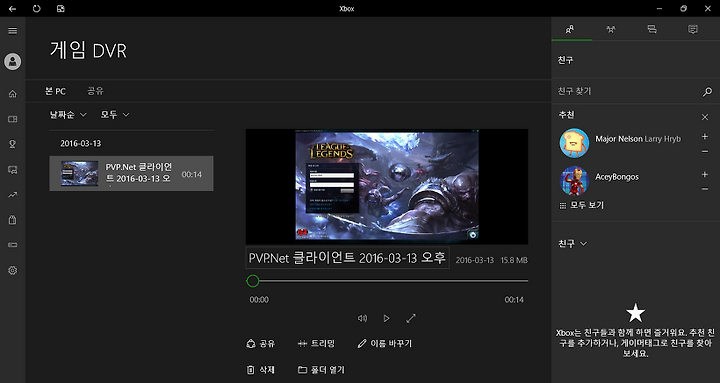Open Game DVR sidebar icon
Screen dimensions: 720x383
click(13, 170)
